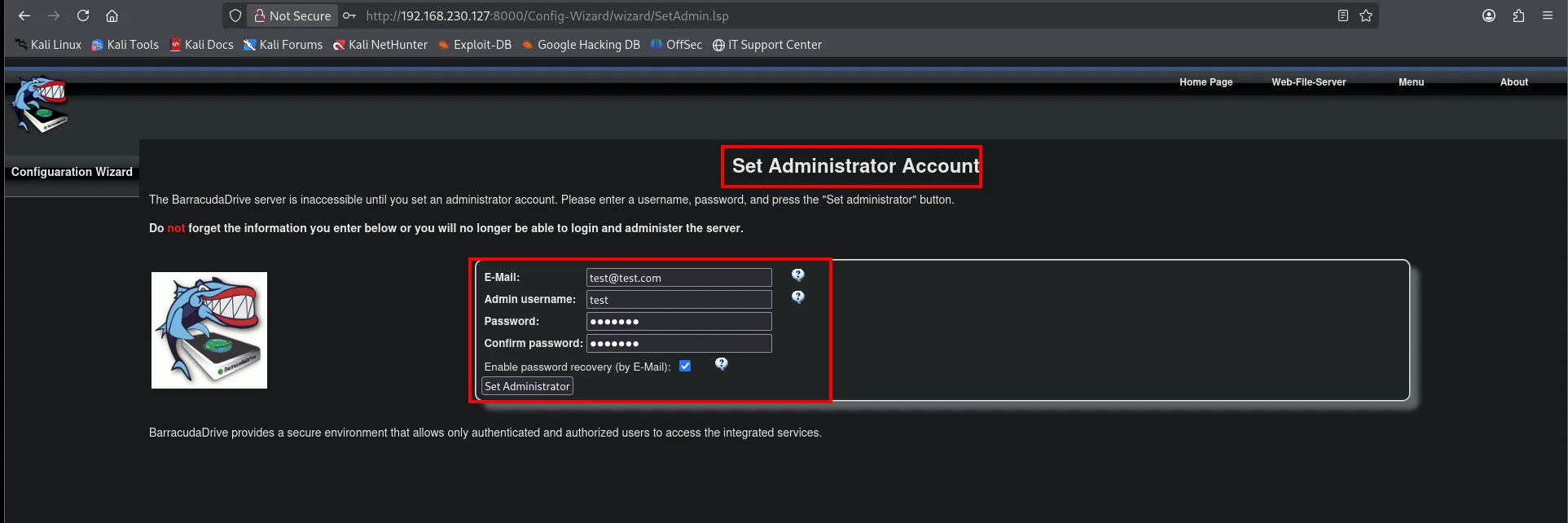Open the Kali NetHunter bookmark
Viewport: 1568px width, 523px height.
coord(380,45)
